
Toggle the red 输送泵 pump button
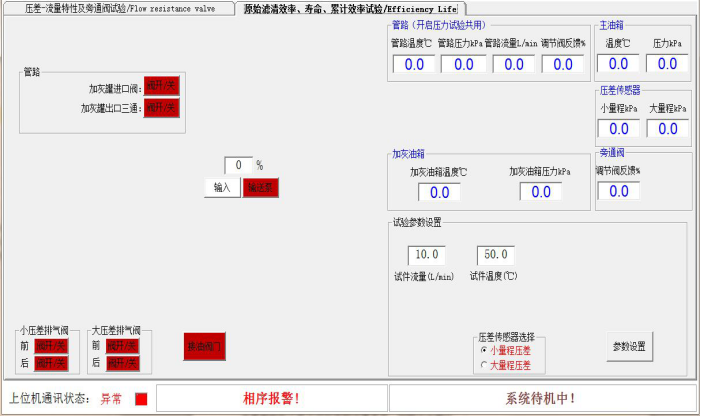click(260, 188)
